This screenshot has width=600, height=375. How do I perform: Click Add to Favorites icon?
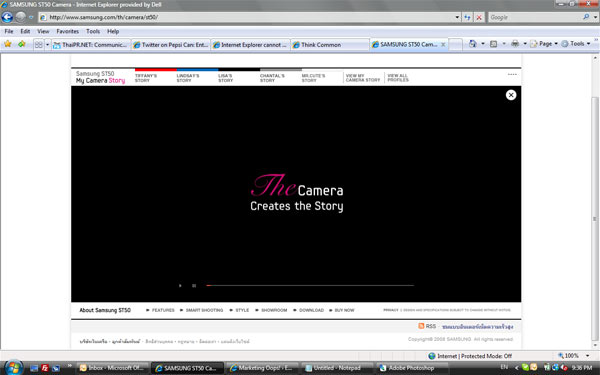(x=21, y=44)
